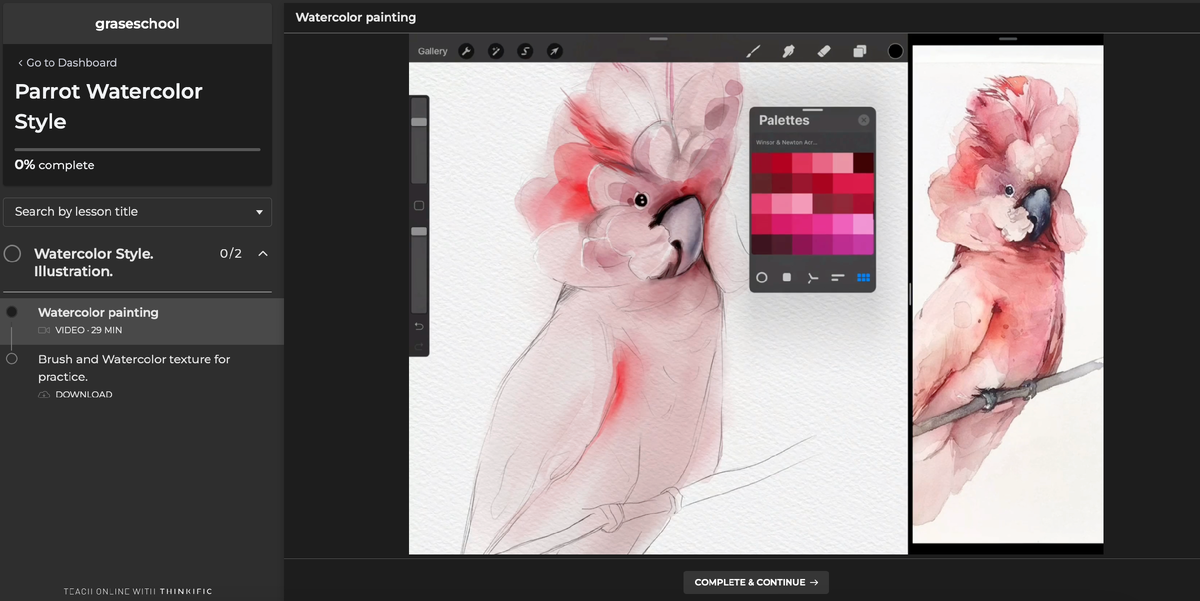The height and width of the screenshot is (601, 1200).
Task: Go back to Dashboard
Action: 67,62
